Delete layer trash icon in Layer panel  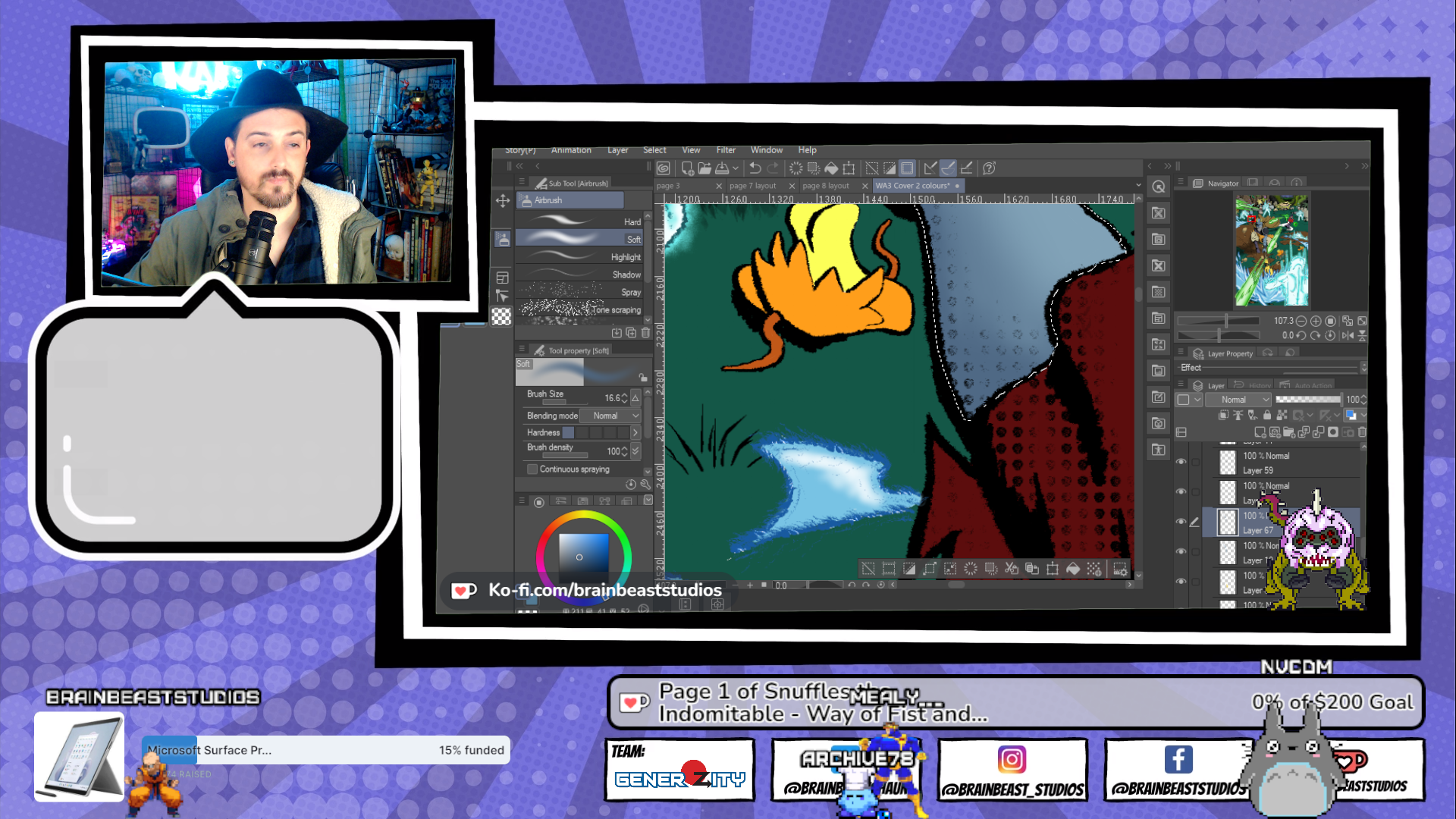[x=1362, y=432]
